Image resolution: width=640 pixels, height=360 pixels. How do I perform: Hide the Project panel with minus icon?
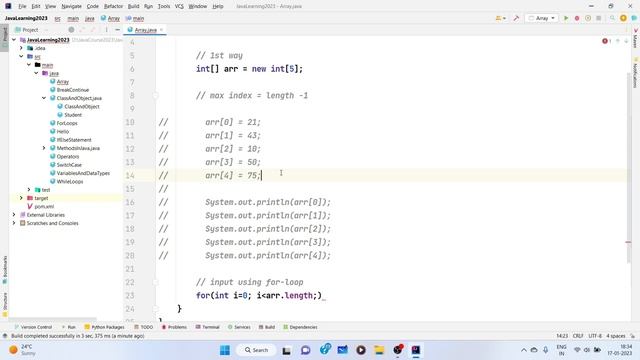[118, 30]
